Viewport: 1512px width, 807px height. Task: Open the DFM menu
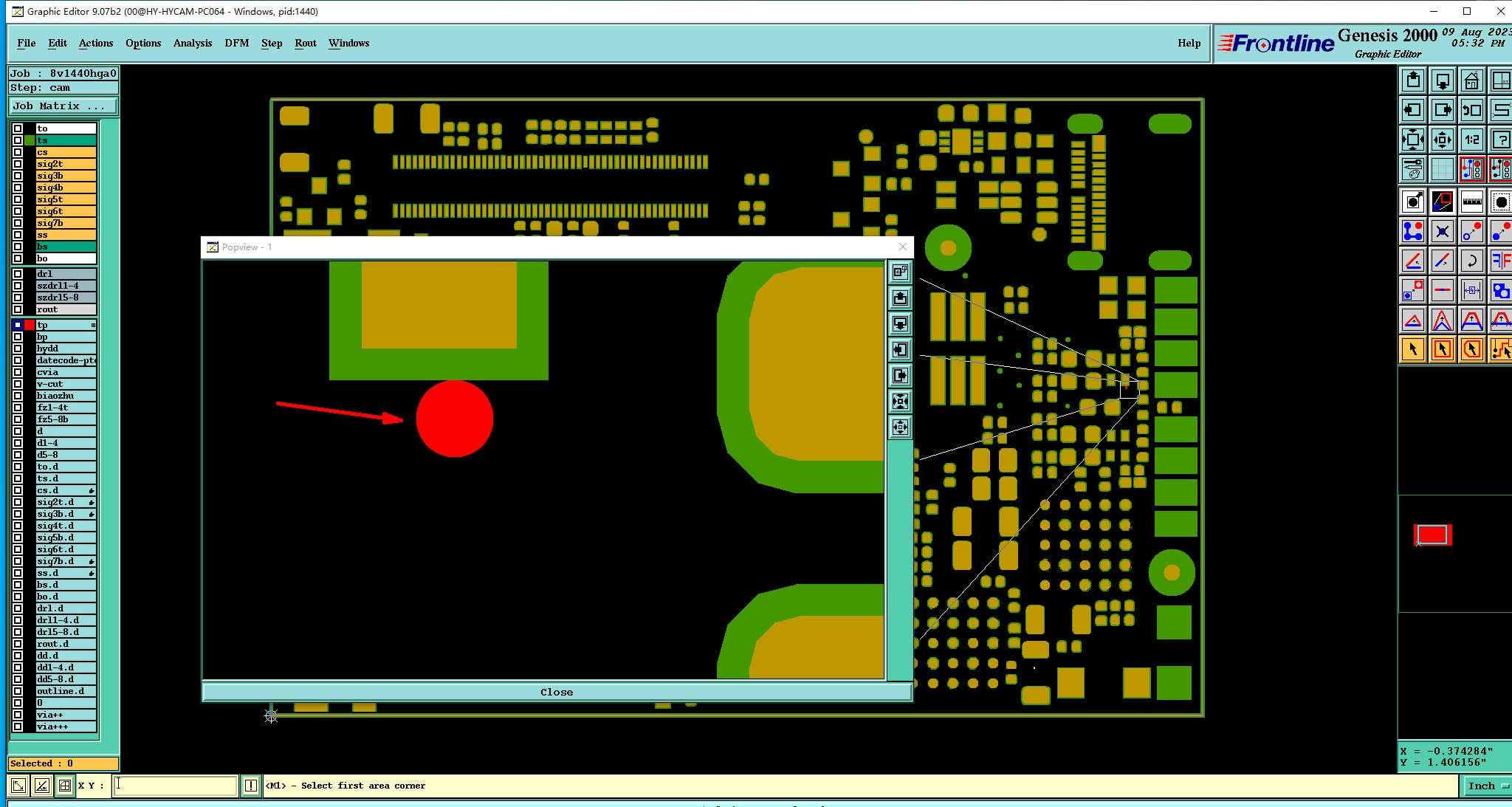236,43
